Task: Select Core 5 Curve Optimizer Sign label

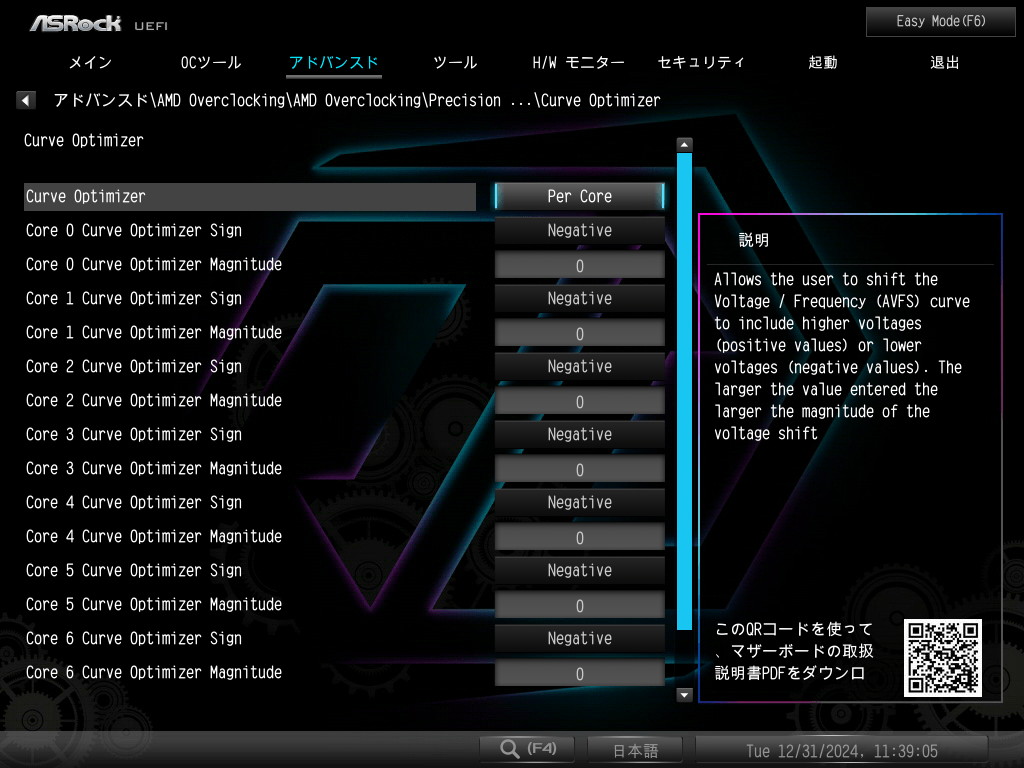Action: coord(134,570)
